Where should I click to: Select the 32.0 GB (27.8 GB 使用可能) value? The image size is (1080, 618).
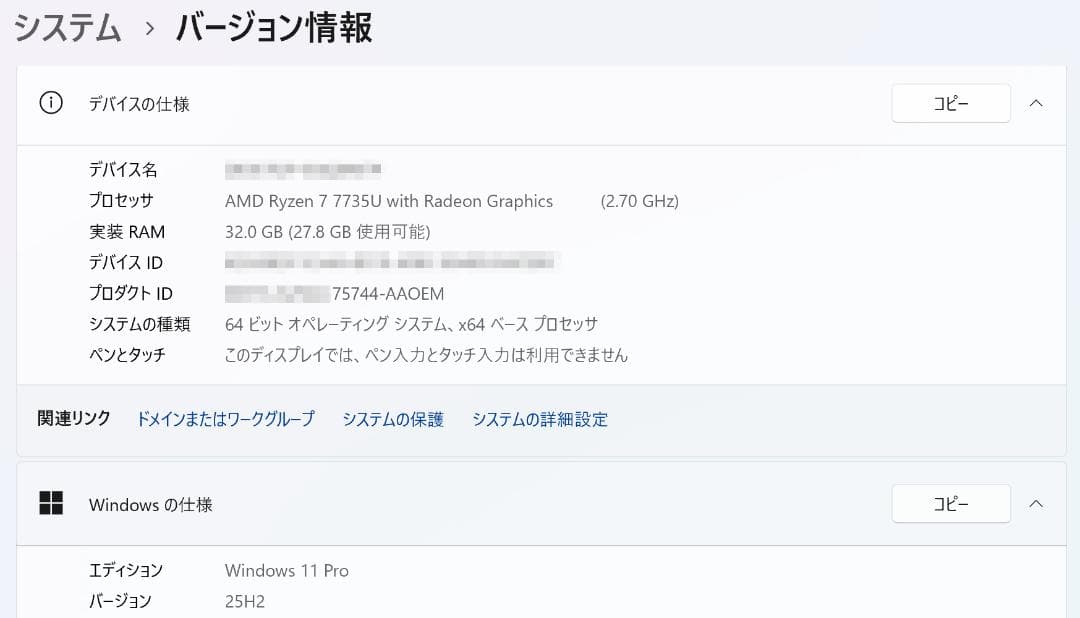coord(328,231)
